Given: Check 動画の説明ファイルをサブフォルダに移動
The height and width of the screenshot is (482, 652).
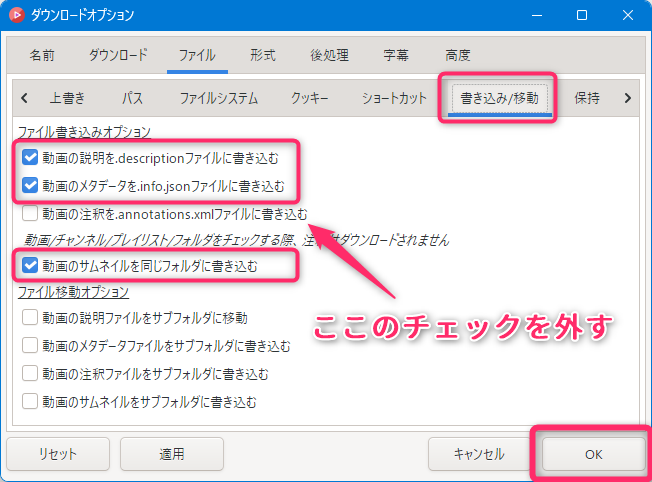Looking at the screenshot, I should pyautogui.click(x=30, y=318).
